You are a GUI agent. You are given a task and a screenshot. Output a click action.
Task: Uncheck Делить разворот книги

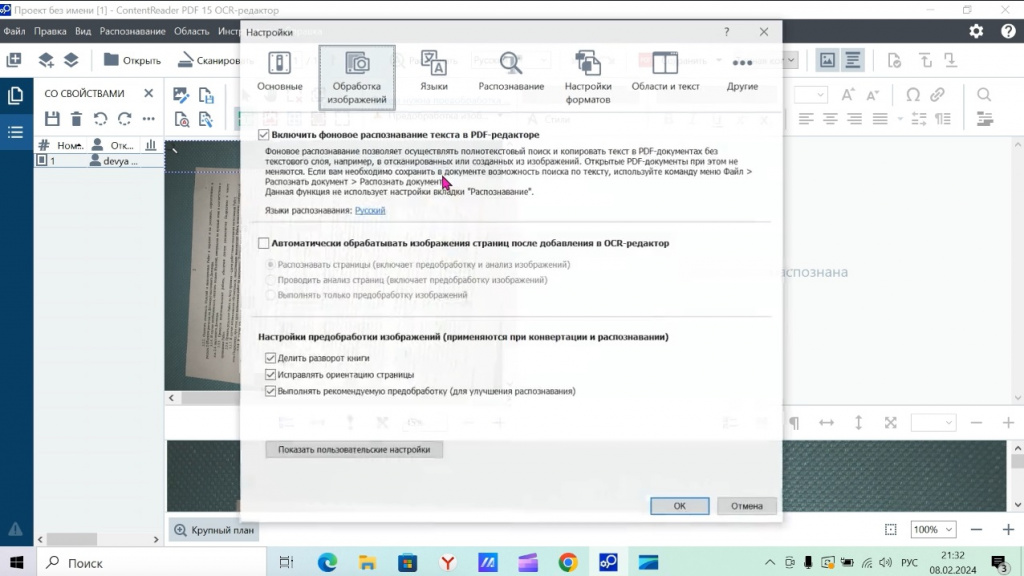click(270, 358)
